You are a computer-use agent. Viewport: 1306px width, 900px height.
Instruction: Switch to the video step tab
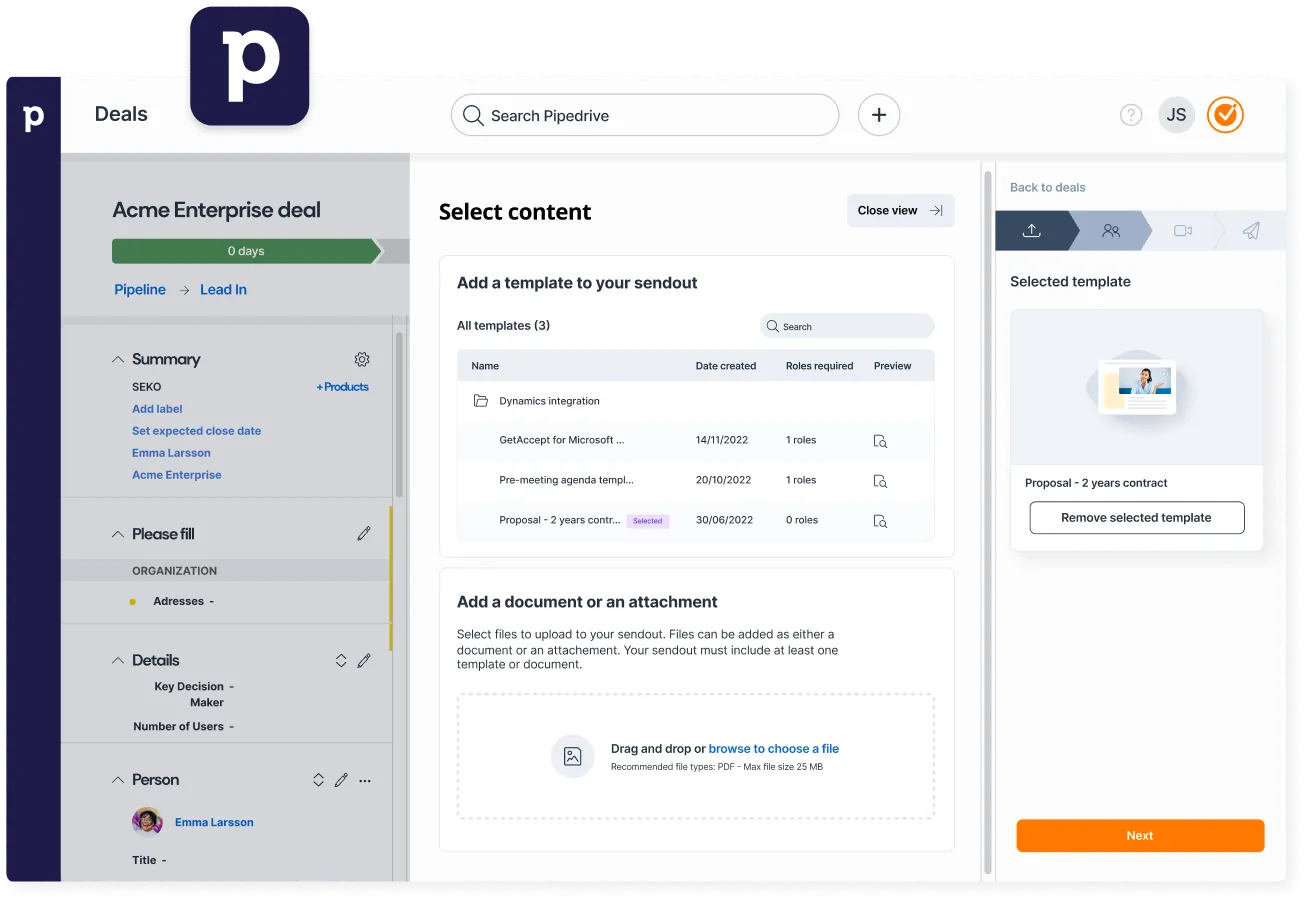[x=1182, y=231]
